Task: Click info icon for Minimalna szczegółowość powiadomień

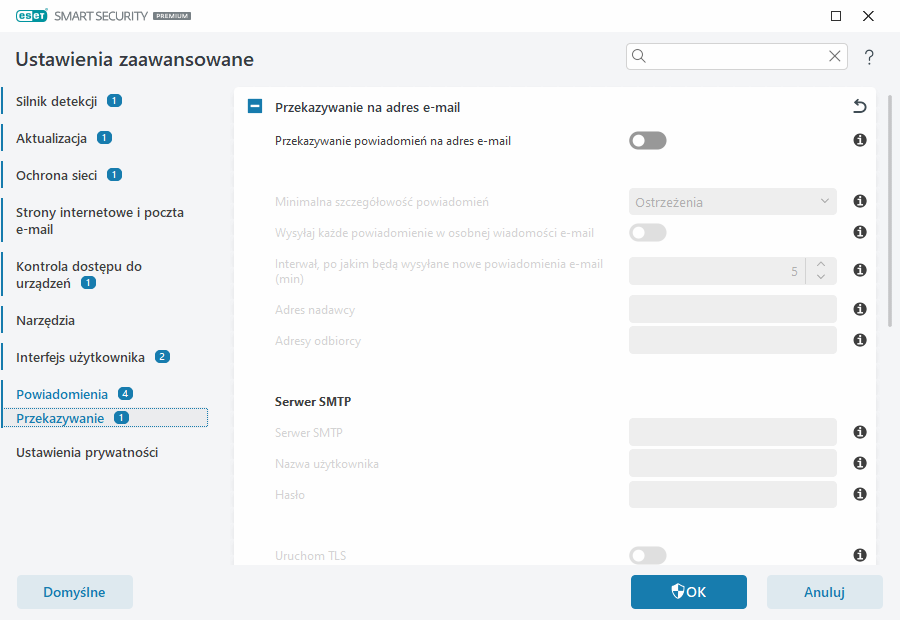Action: tap(859, 202)
